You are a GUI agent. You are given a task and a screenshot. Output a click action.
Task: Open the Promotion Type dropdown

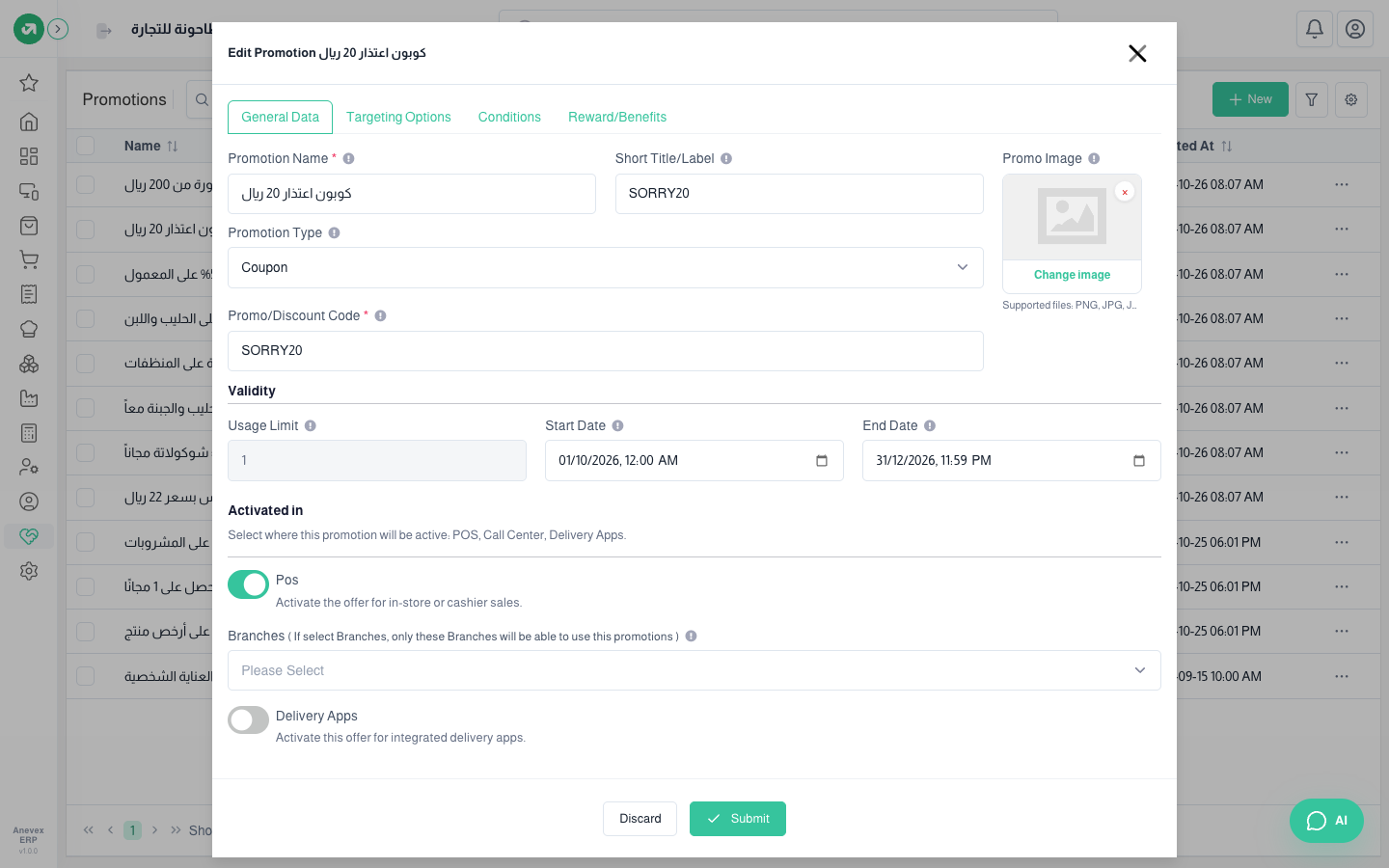click(x=606, y=268)
